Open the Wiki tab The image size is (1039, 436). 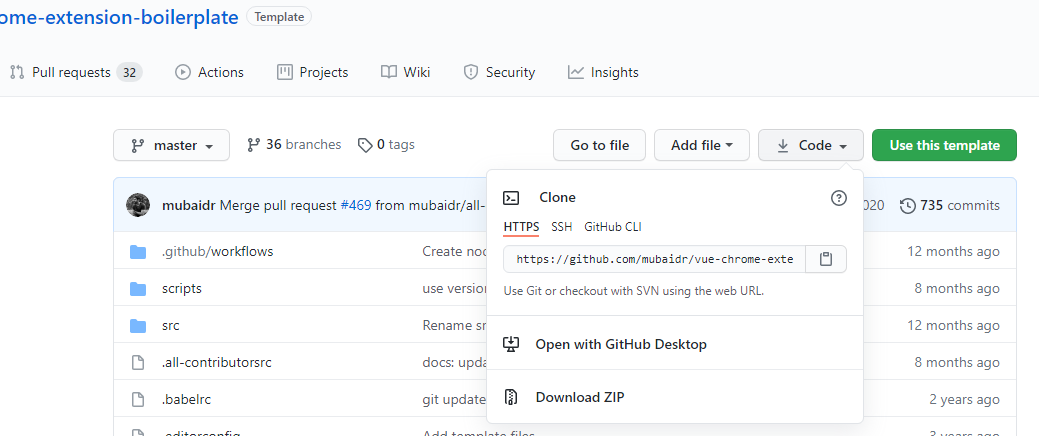coord(406,72)
